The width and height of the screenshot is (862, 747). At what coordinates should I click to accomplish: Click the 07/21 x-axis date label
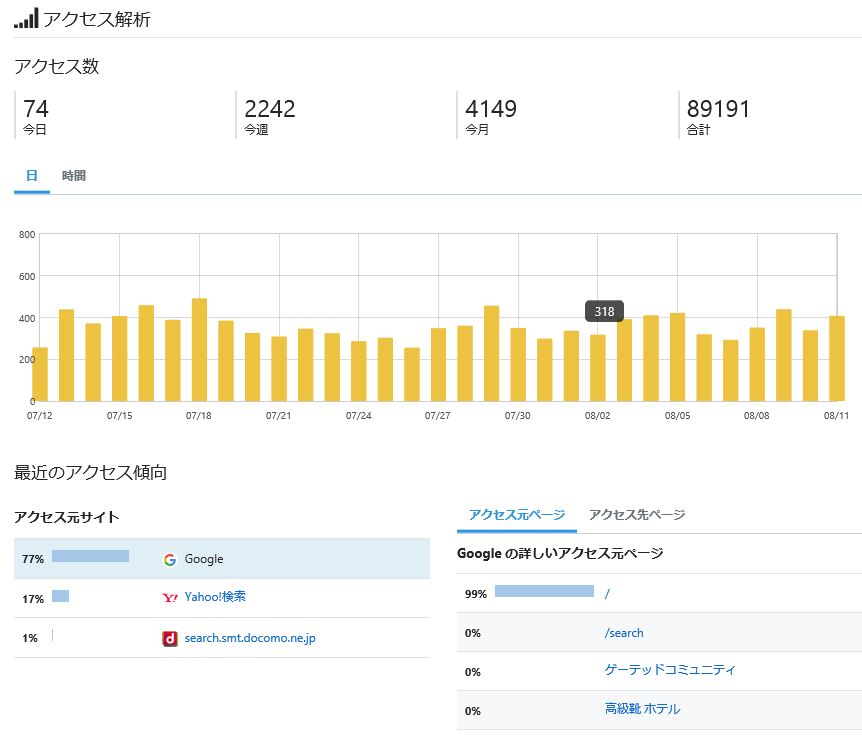click(x=279, y=416)
